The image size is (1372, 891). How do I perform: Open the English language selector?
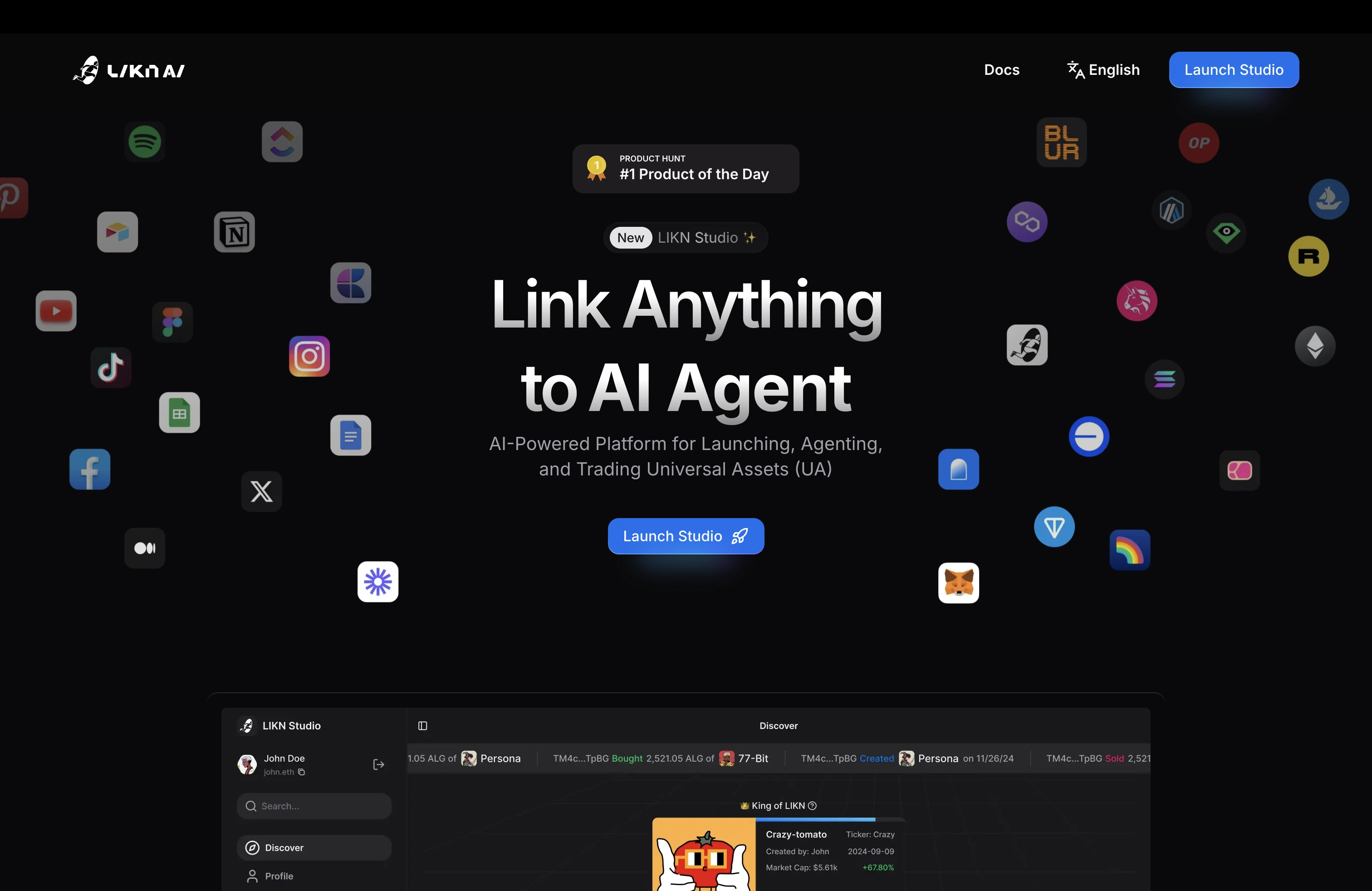tap(1103, 70)
